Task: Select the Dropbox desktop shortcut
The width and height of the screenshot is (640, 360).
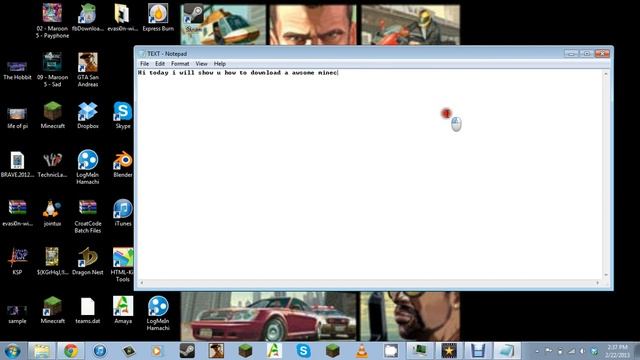Action: point(88,116)
